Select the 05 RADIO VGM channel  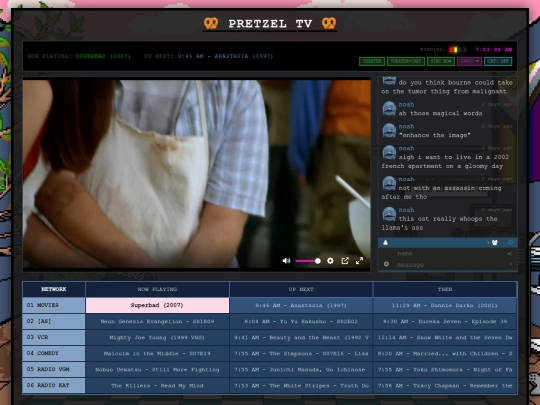54,370
